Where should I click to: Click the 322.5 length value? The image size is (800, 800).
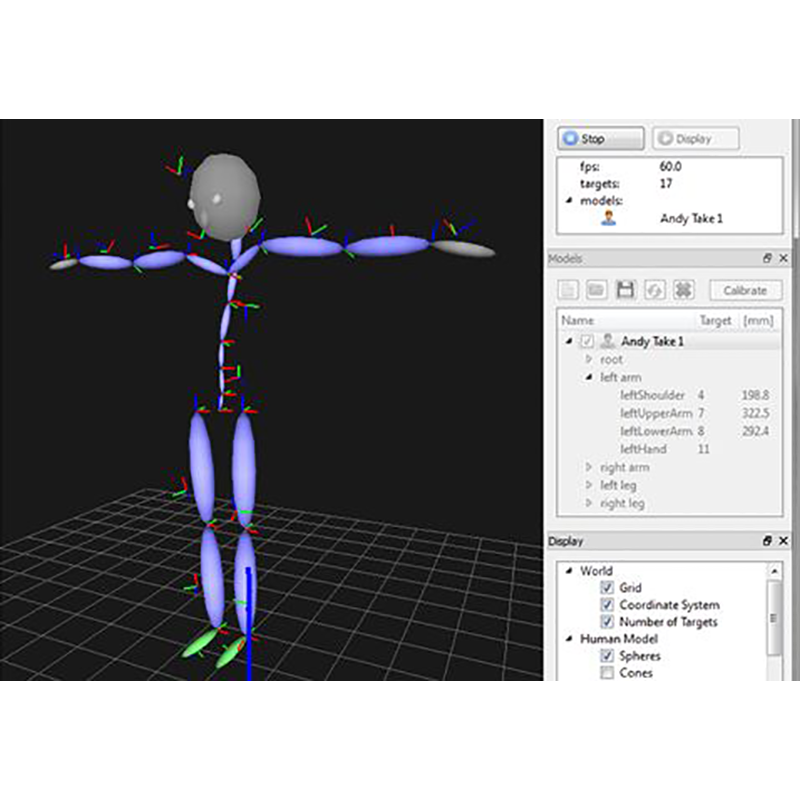tap(755, 413)
